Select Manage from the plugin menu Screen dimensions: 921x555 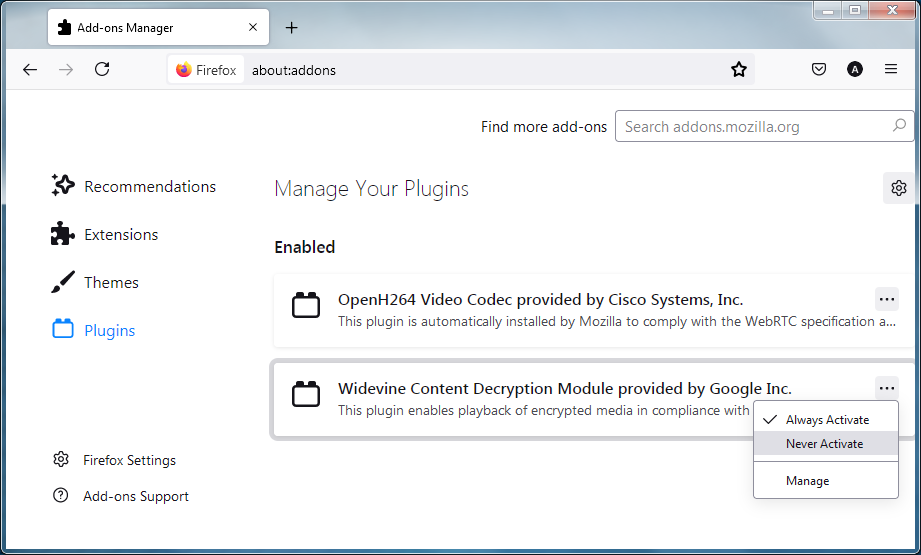(x=807, y=481)
